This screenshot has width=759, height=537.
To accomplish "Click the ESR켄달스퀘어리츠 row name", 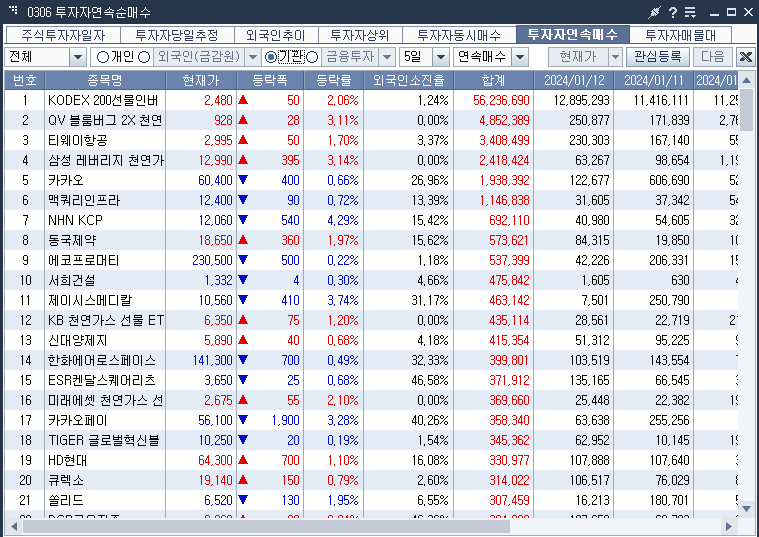I will 102,380.
